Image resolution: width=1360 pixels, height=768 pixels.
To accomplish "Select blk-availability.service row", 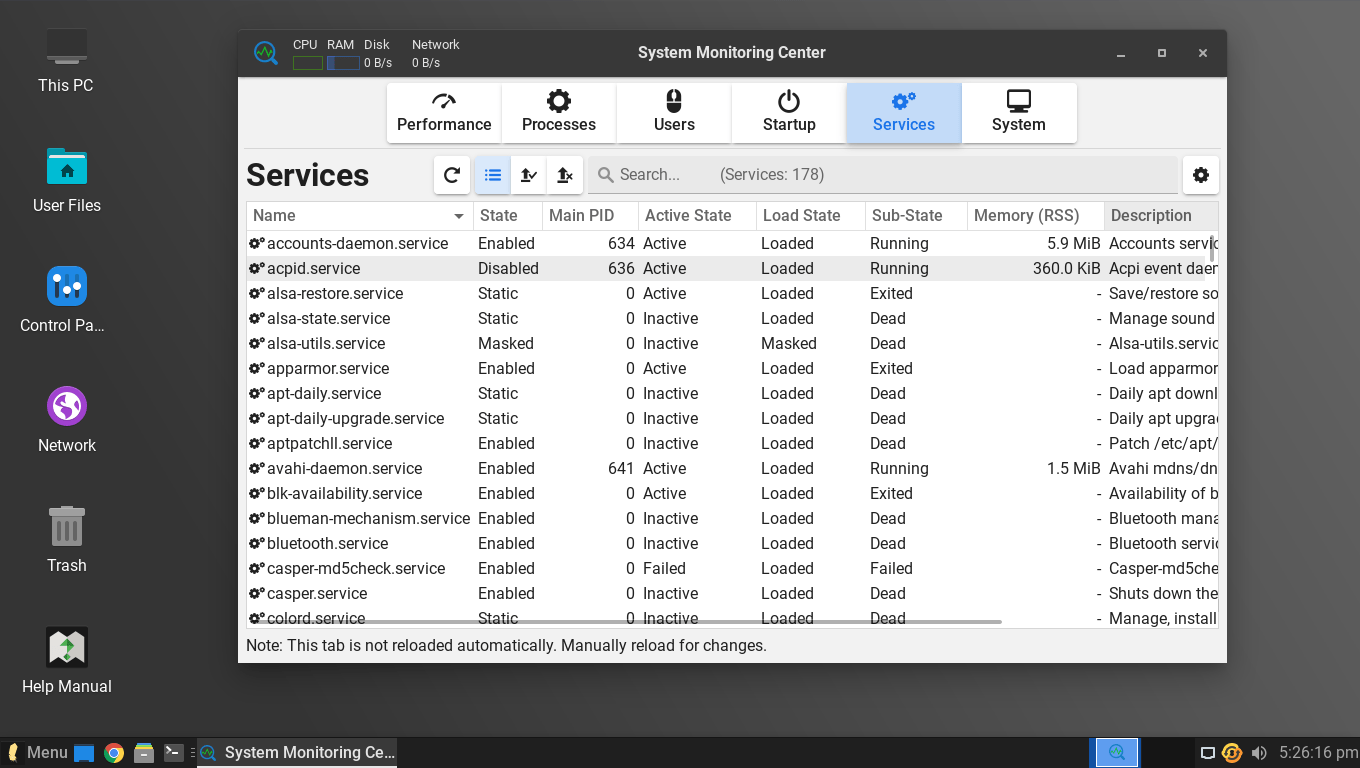I will (x=732, y=493).
